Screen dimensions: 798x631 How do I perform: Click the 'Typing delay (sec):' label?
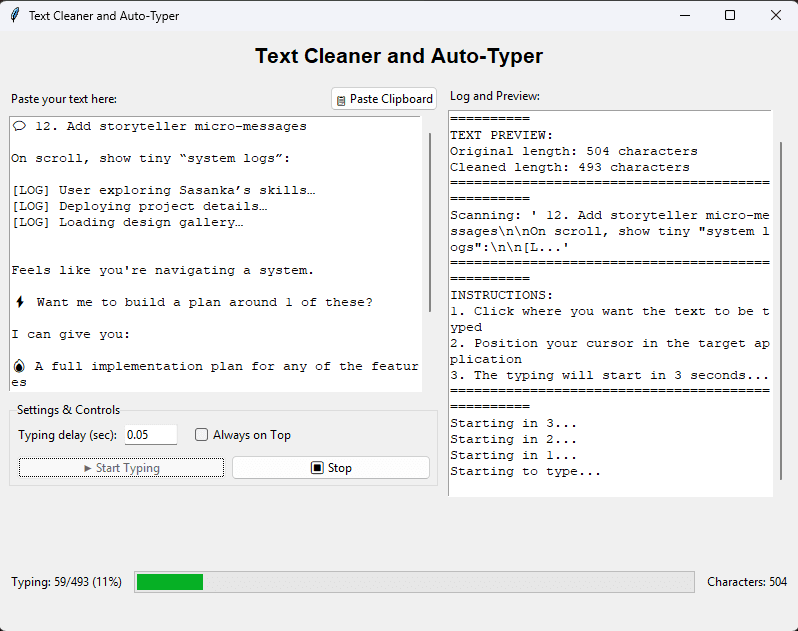click(x=68, y=435)
